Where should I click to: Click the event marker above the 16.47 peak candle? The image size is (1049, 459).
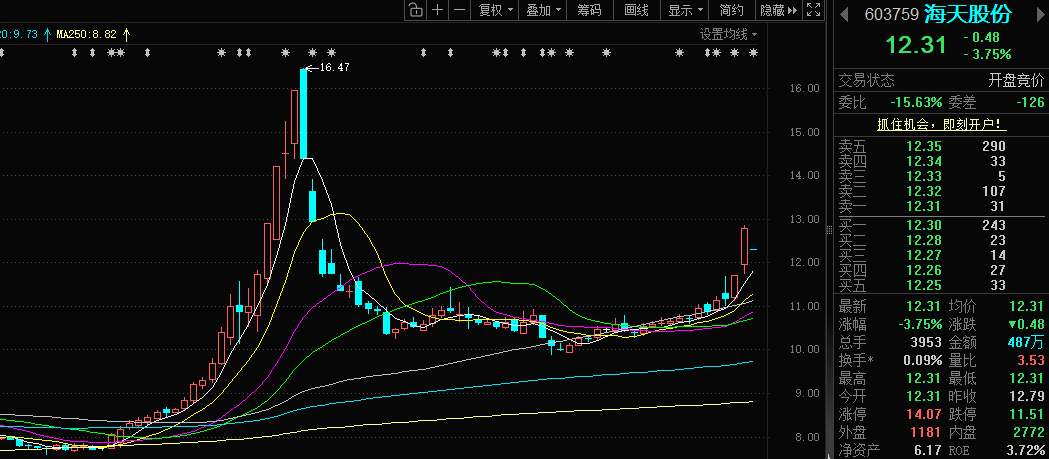click(x=312, y=52)
